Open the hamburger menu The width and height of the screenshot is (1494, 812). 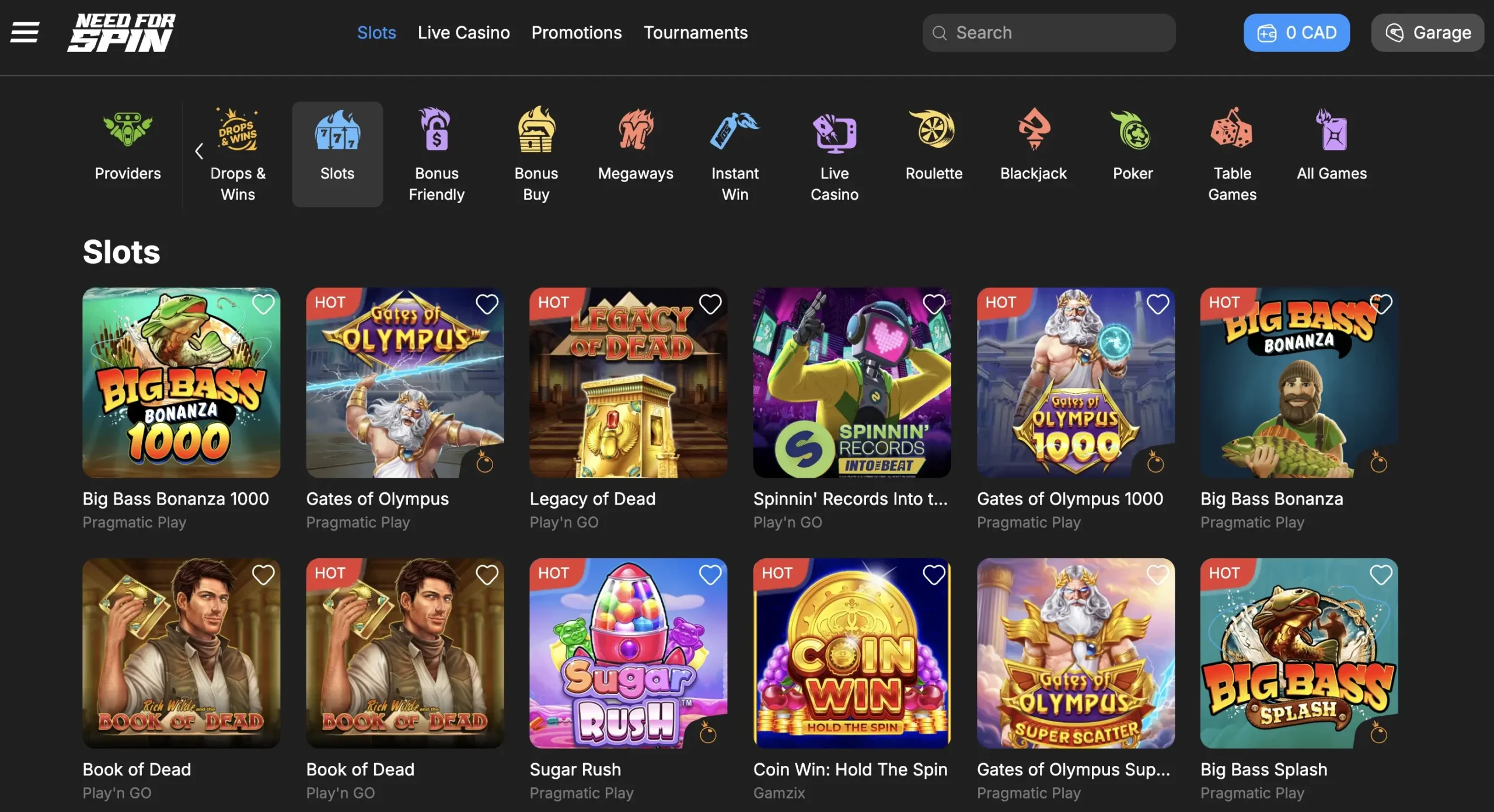click(25, 32)
